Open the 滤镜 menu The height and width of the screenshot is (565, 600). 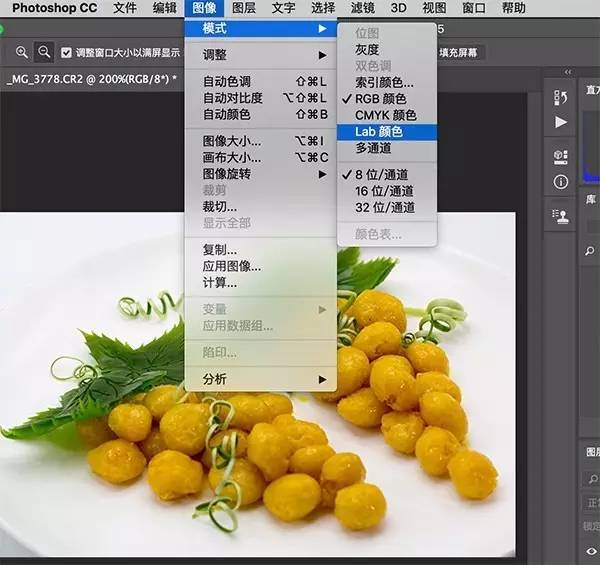[363, 8]
